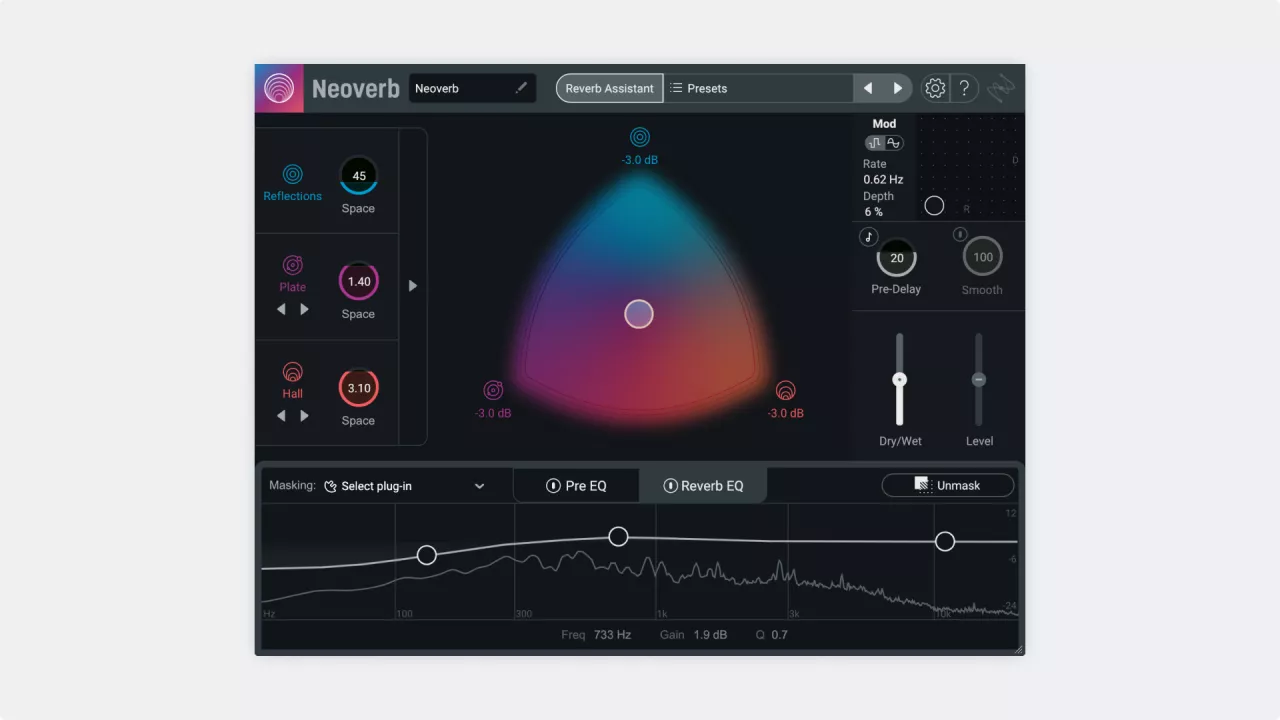Open the Presets browser list

point(759,88)
